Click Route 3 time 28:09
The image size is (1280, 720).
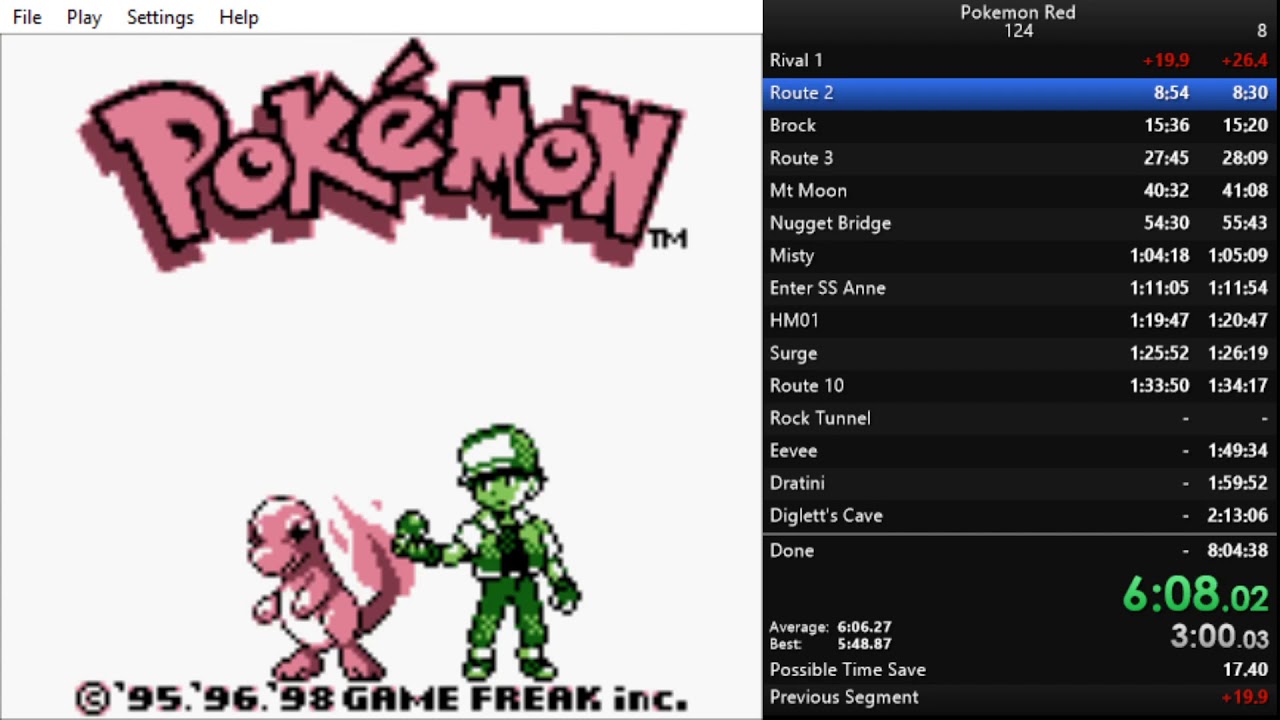1245,158
